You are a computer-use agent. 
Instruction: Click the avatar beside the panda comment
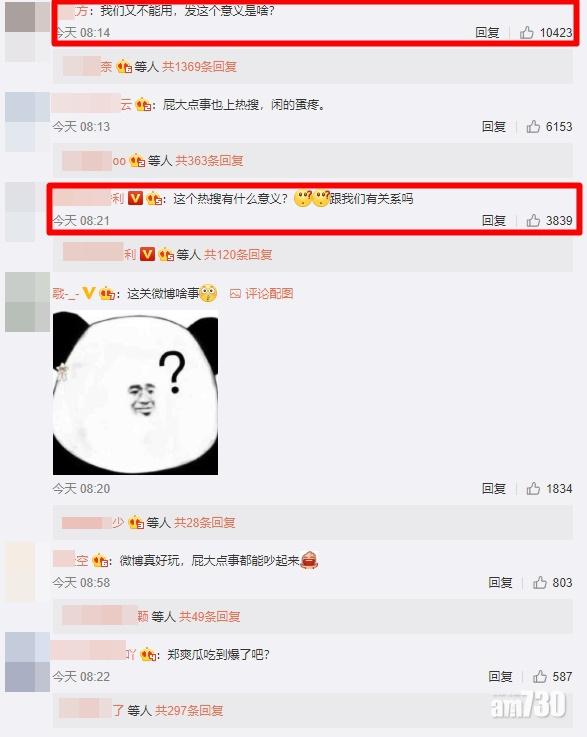click(27, 302)
